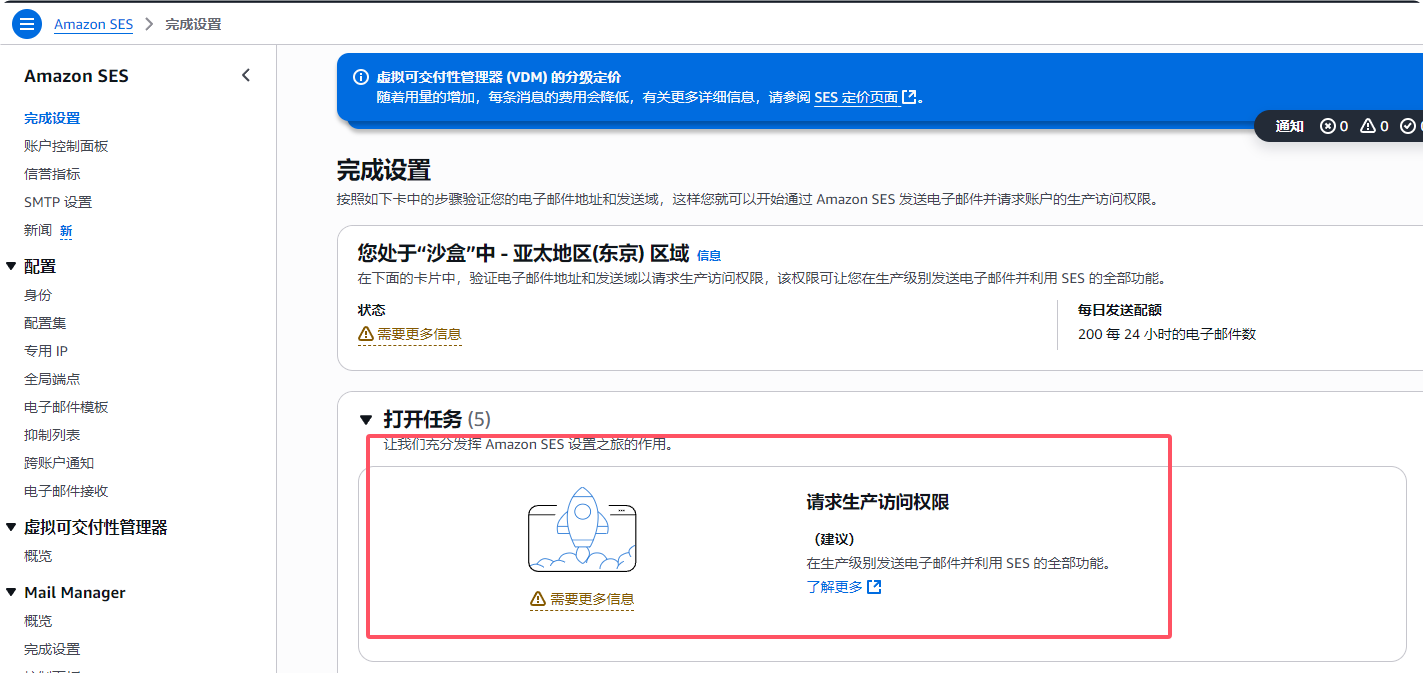This screenshot has height=673, width=1423.
Task: Open 概览 under 虚拟可交付性管理器
Action: (x=38, y=556)
